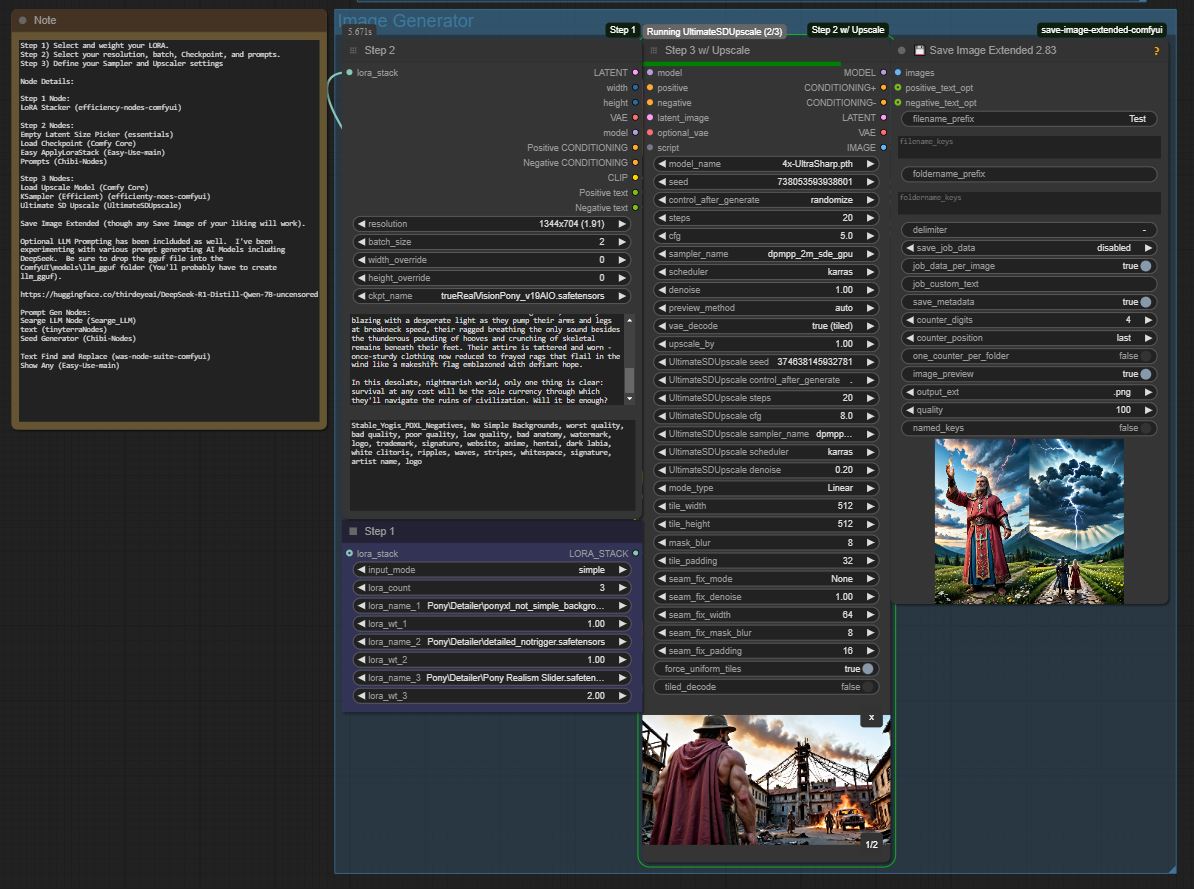Decrease batch_size using the left arrow

pos(361,242)
